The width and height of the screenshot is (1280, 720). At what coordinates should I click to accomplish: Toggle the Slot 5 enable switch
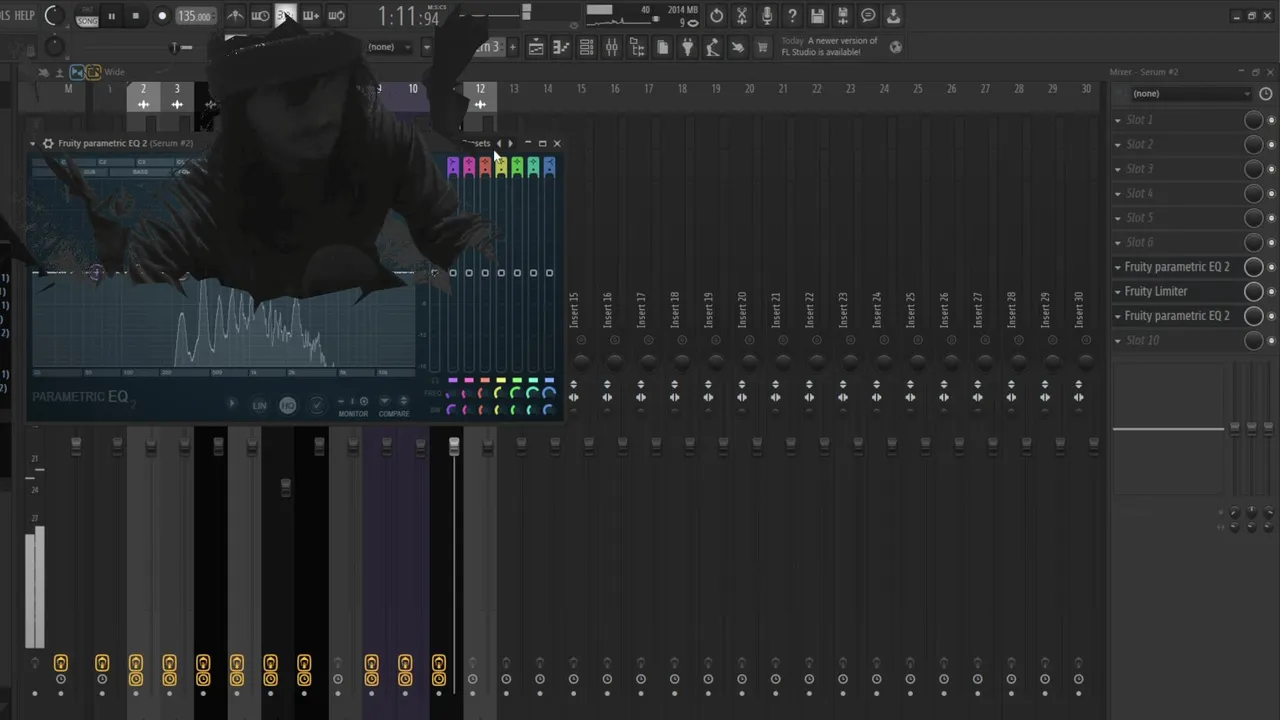tap(1271, 218)
